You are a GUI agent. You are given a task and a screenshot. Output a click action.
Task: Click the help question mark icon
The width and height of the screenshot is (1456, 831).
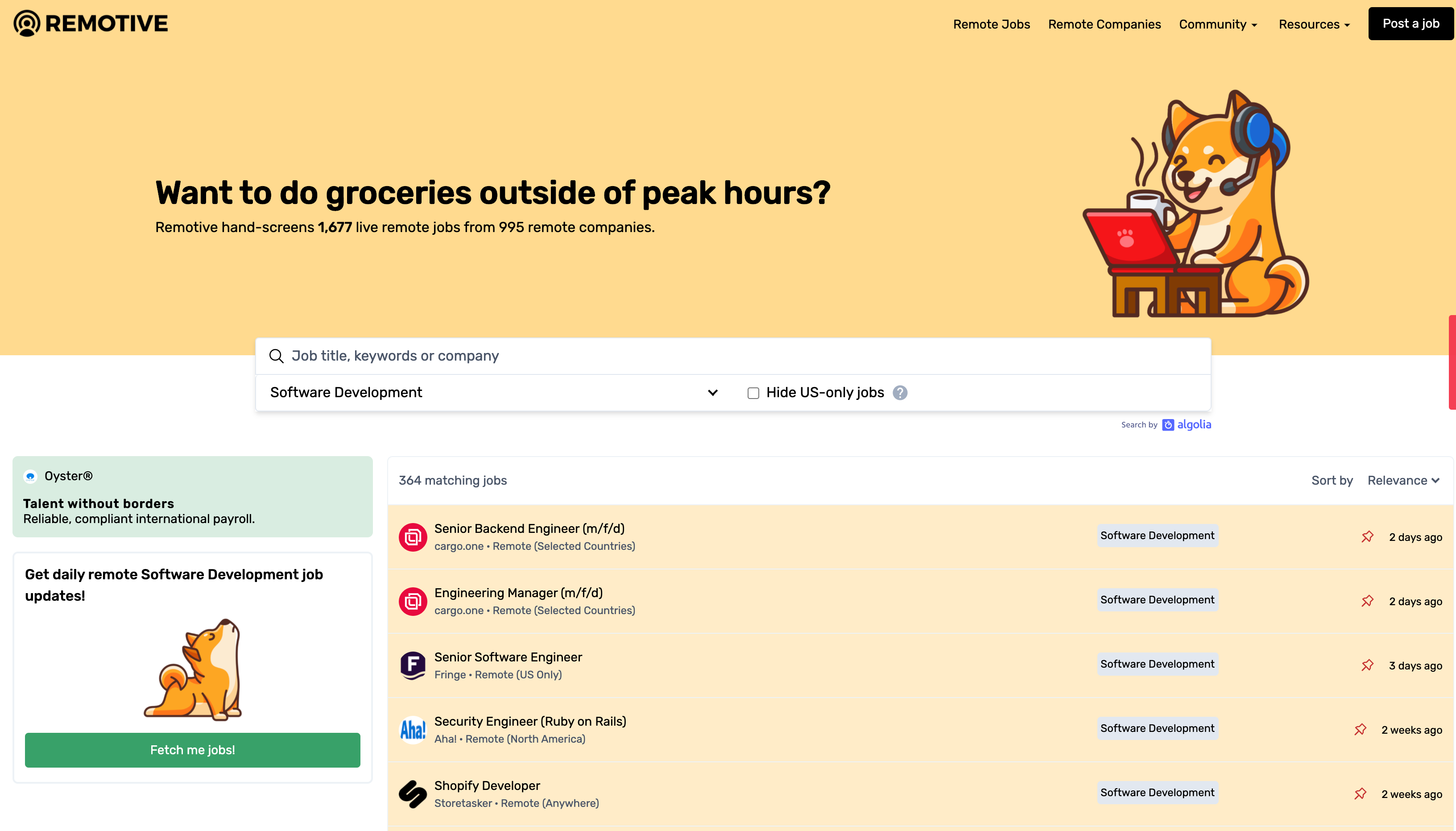click(900, 393)
